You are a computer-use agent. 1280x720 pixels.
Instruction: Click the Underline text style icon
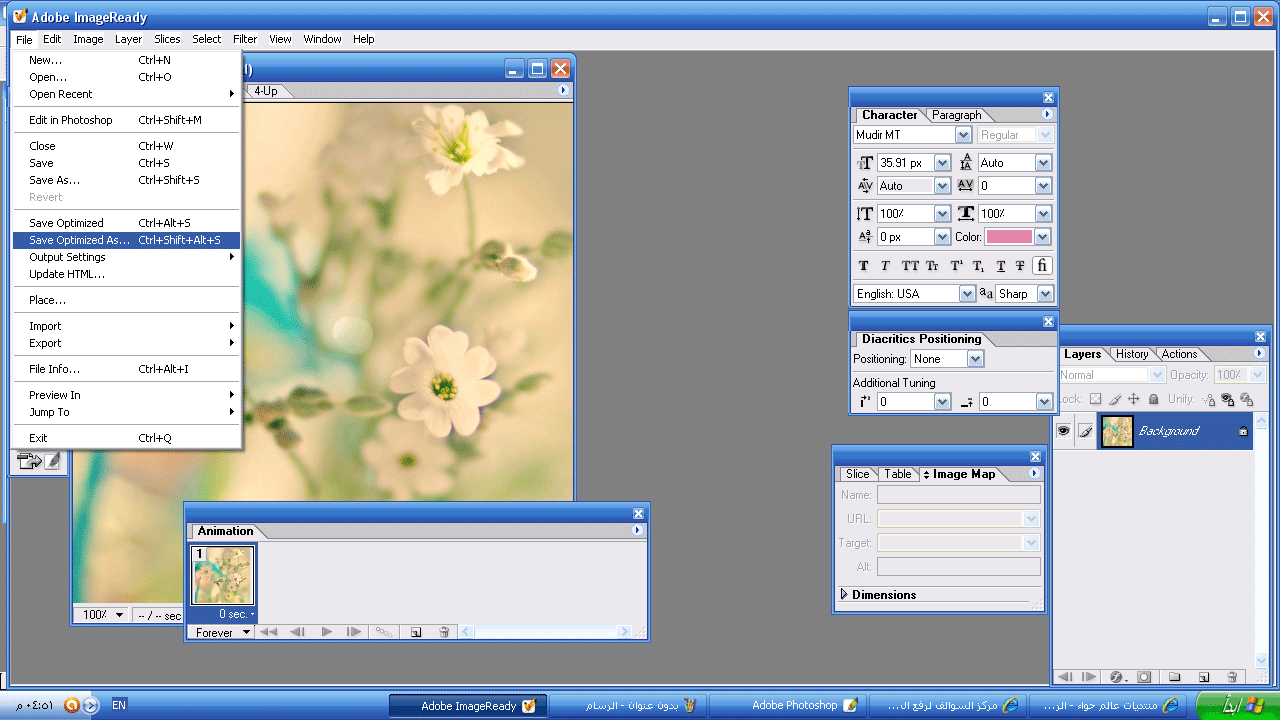click(1001, 266)
